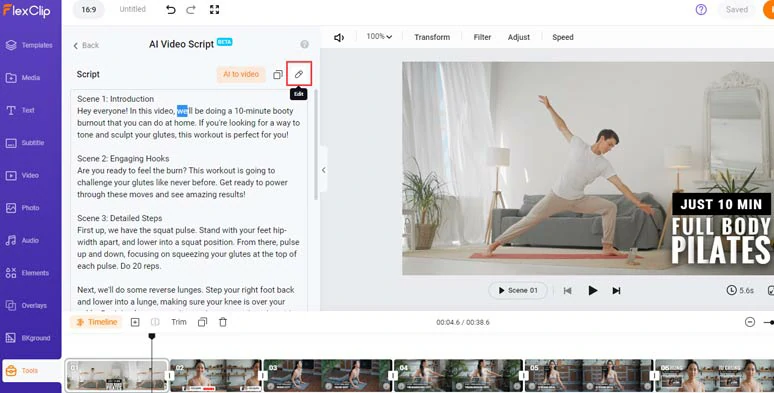Click the redo arrow in top bar
This screenshot has height=393, width=774.
[191, 9]
